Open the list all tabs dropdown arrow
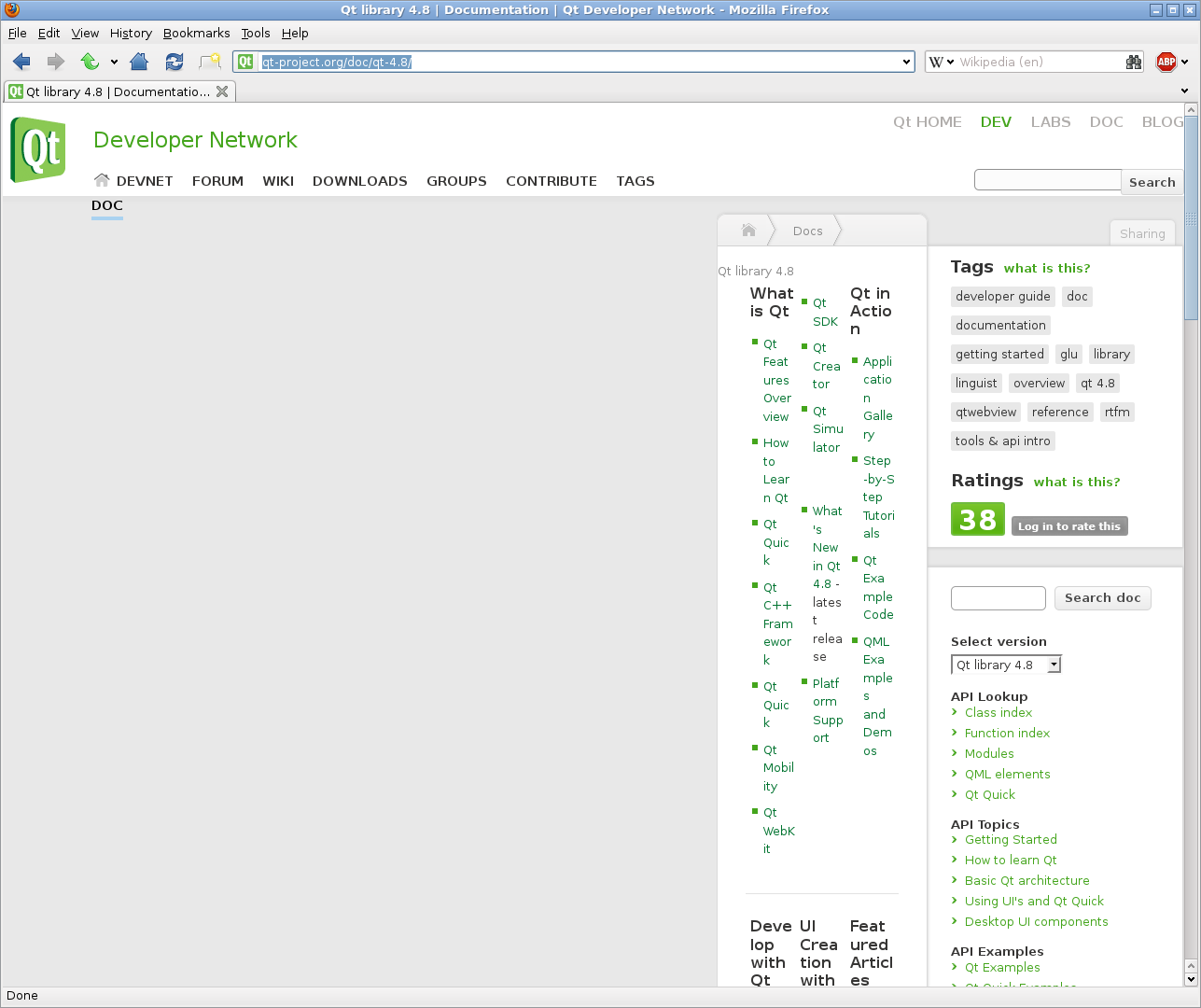Viewport: 1201px width, 1008px height. [x=1185, y=91]
